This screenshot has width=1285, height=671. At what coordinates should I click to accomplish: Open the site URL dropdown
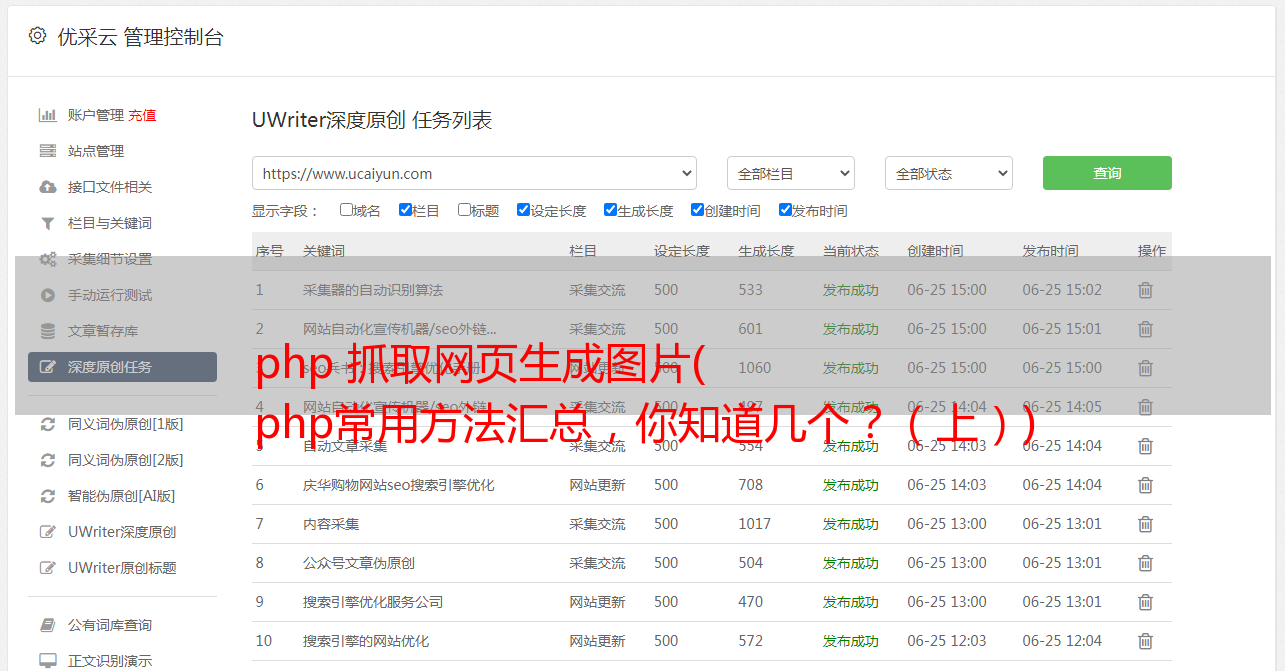pos(474,173)
